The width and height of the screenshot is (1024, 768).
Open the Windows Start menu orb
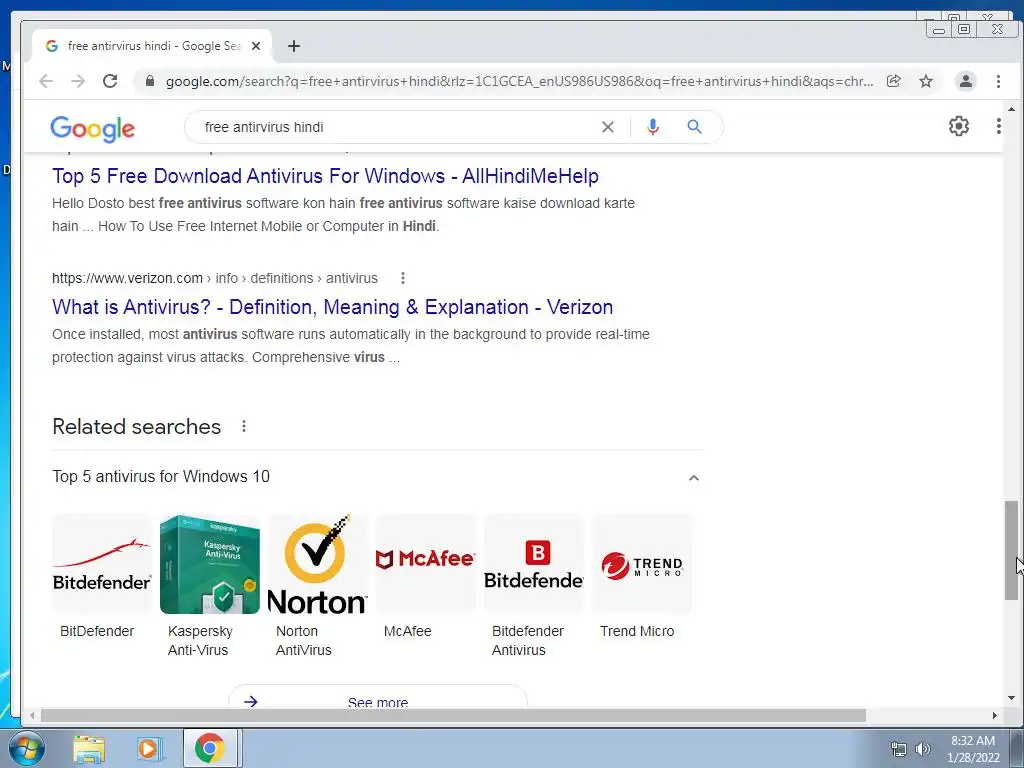26,748
